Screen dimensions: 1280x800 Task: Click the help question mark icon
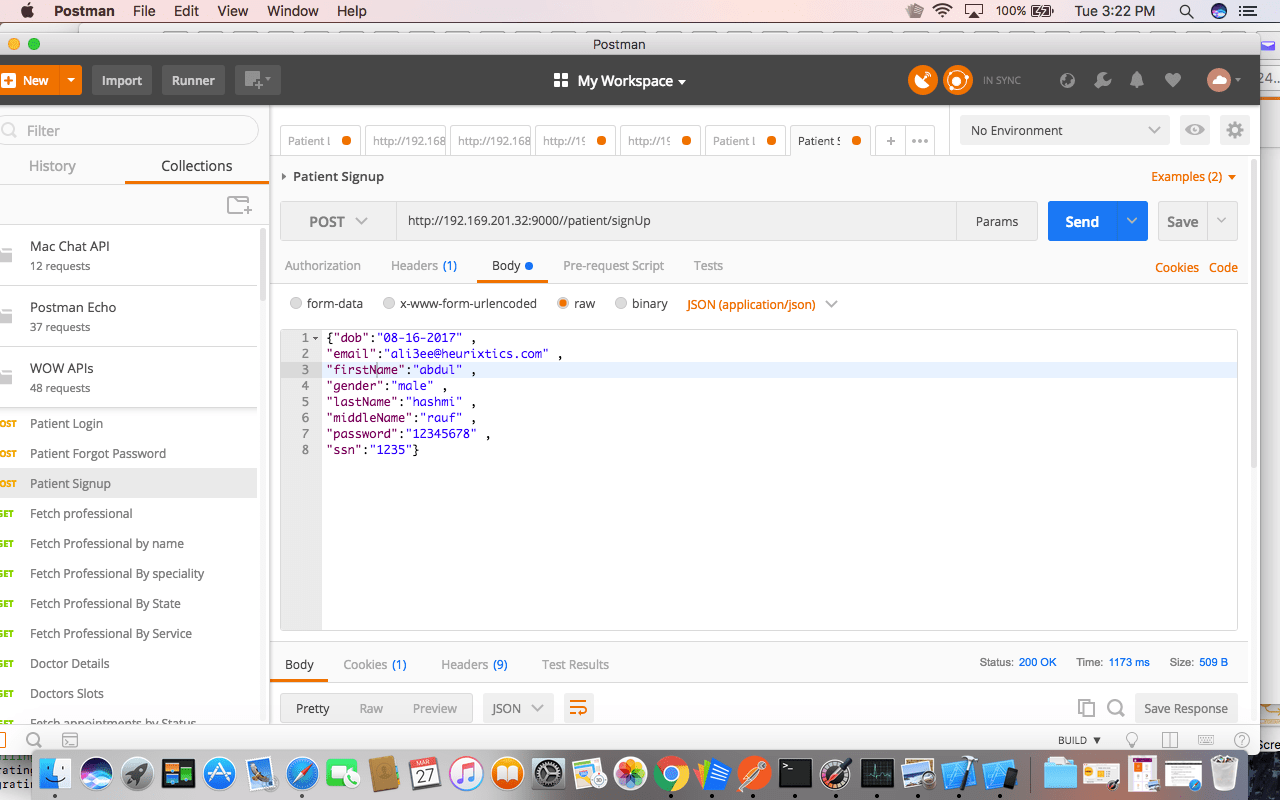click(x=1241, y=740)
